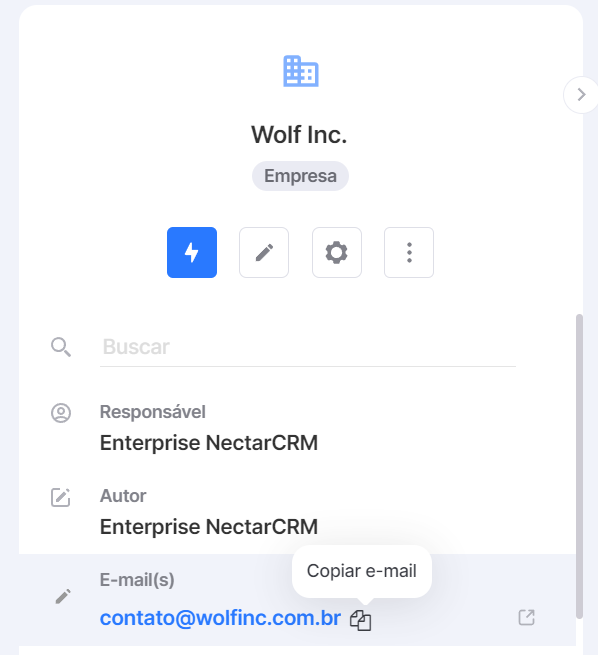Click the Wolf Inc. company name

299,135
